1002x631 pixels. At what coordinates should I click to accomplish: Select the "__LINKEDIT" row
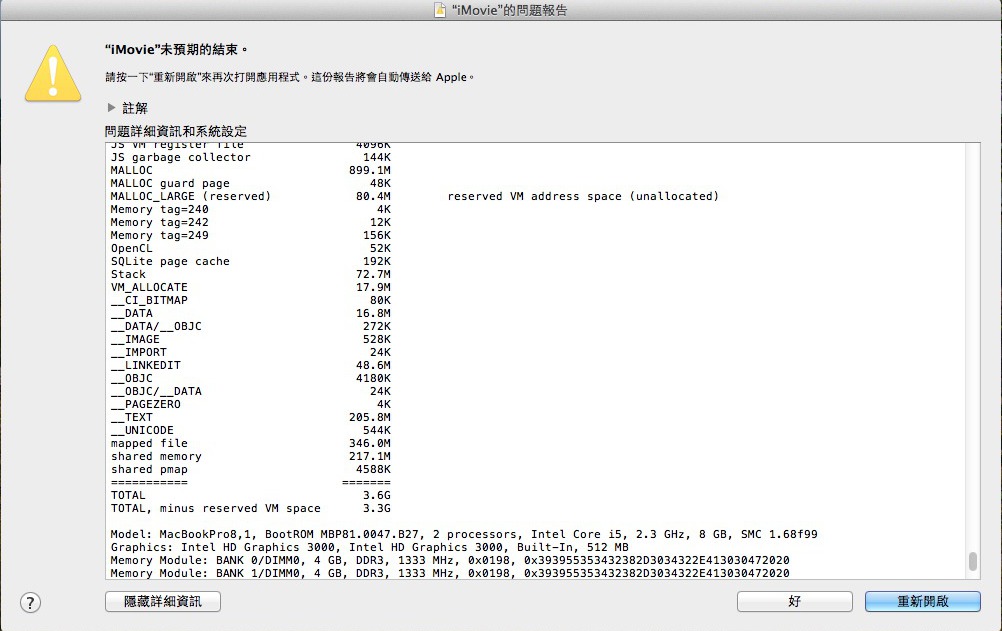250,365
